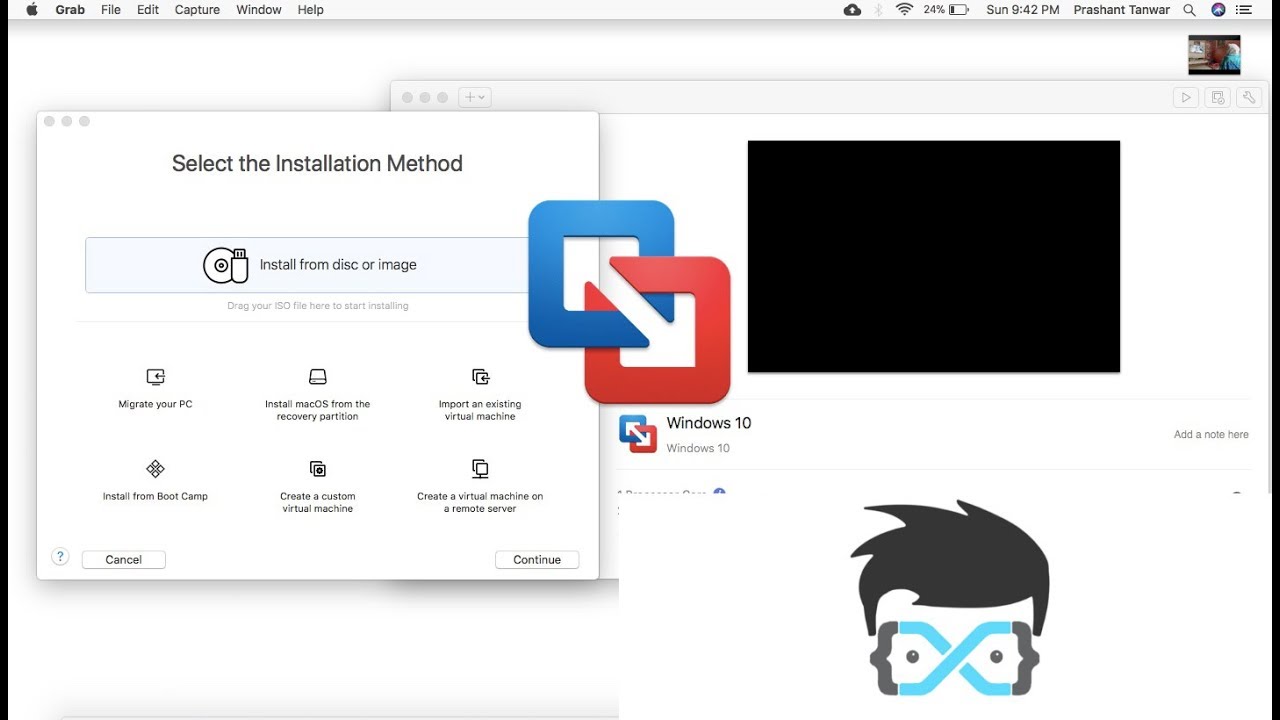Open the Grab application menu
Image resolution: width=1280 pixels, height=720 pixels.
[x=70, y=9]
